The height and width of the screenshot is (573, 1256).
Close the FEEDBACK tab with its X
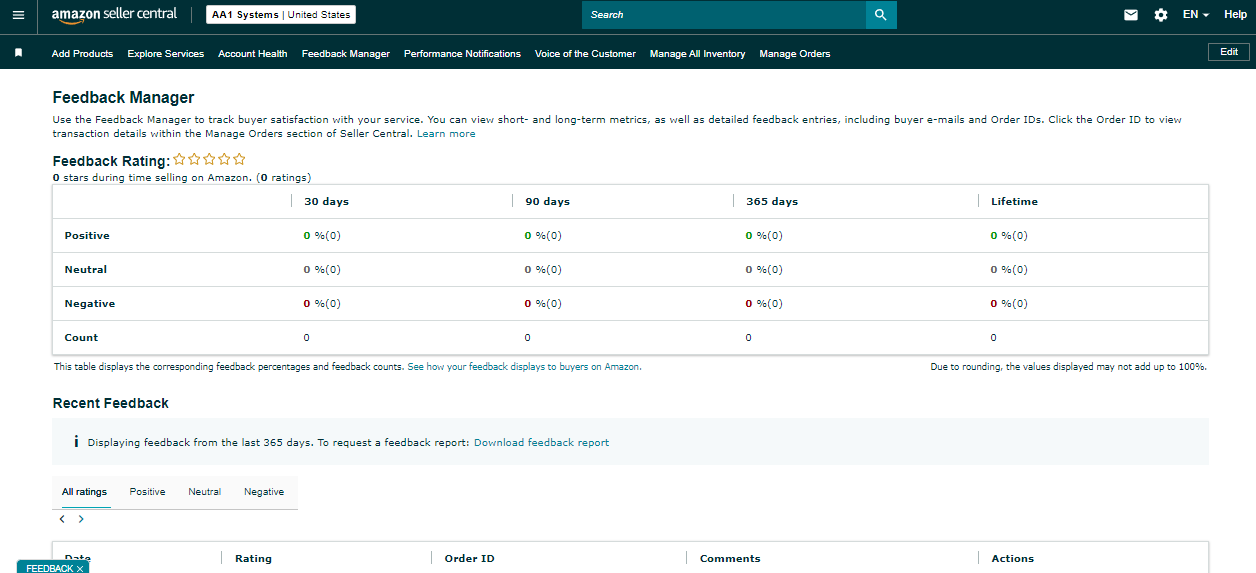coord(80,569)
